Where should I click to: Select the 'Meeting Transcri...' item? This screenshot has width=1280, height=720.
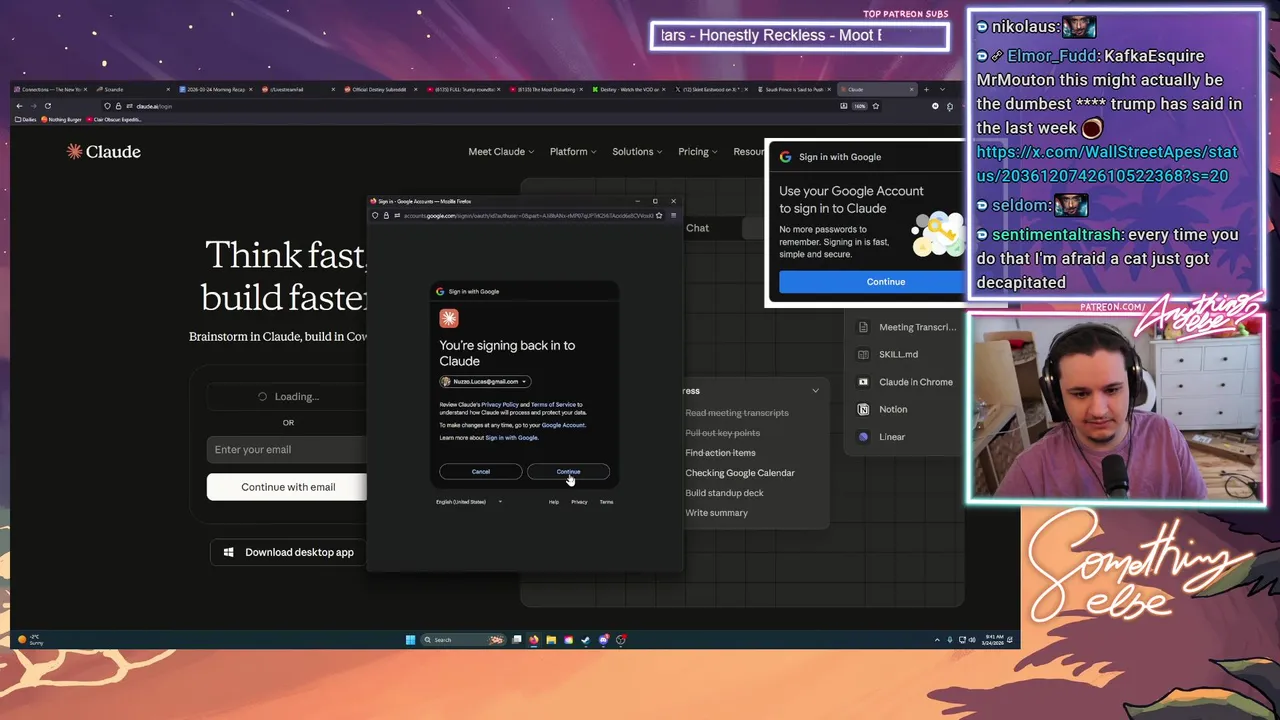tap(907, 327)
